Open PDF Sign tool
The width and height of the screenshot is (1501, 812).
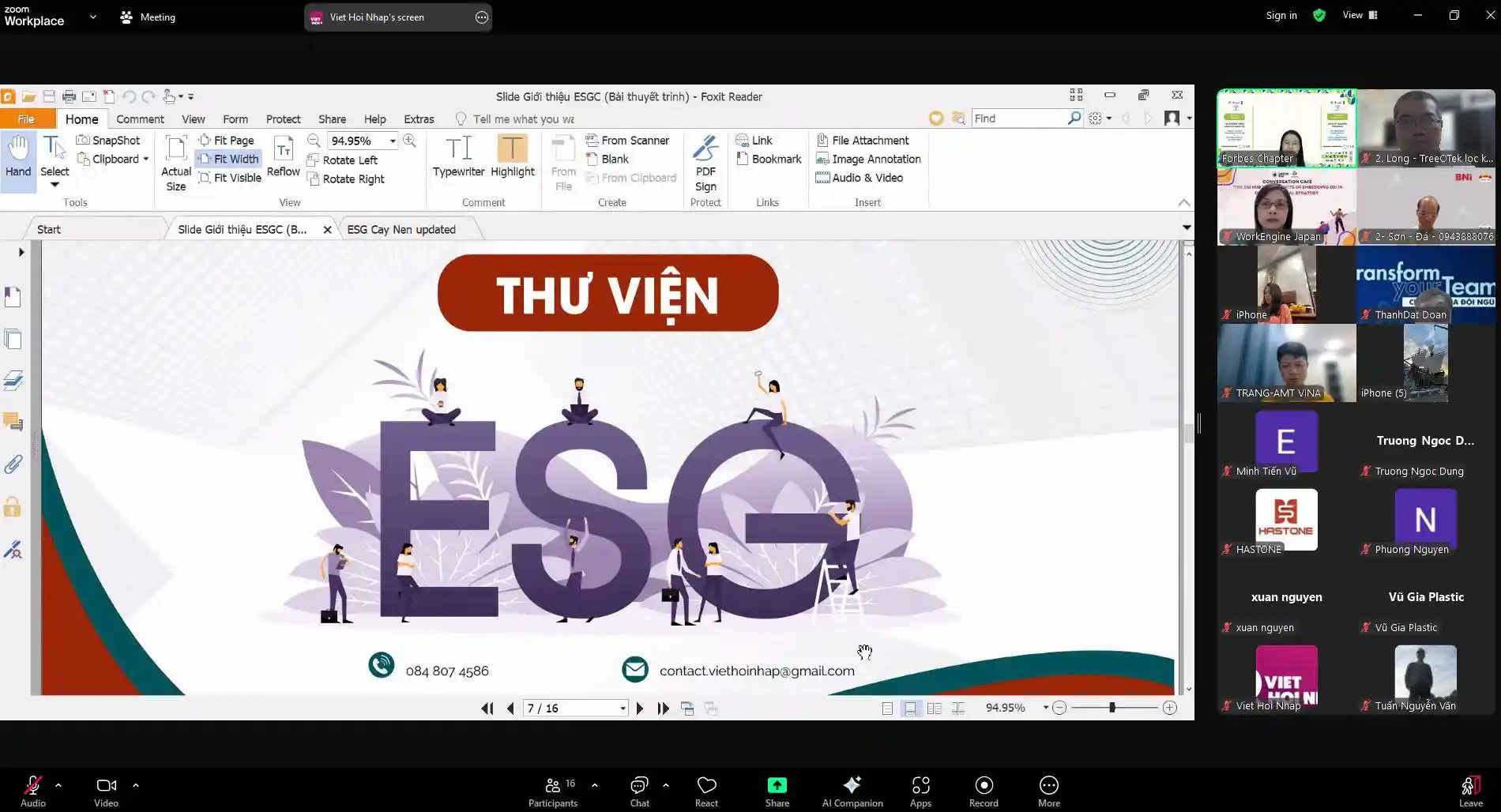click(x=705, y=164)
